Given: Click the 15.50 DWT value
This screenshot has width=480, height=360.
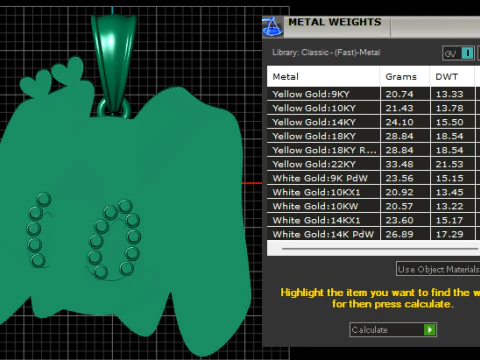Looking at the screenshot, I should pyautogui.click(x=450, y=122).
